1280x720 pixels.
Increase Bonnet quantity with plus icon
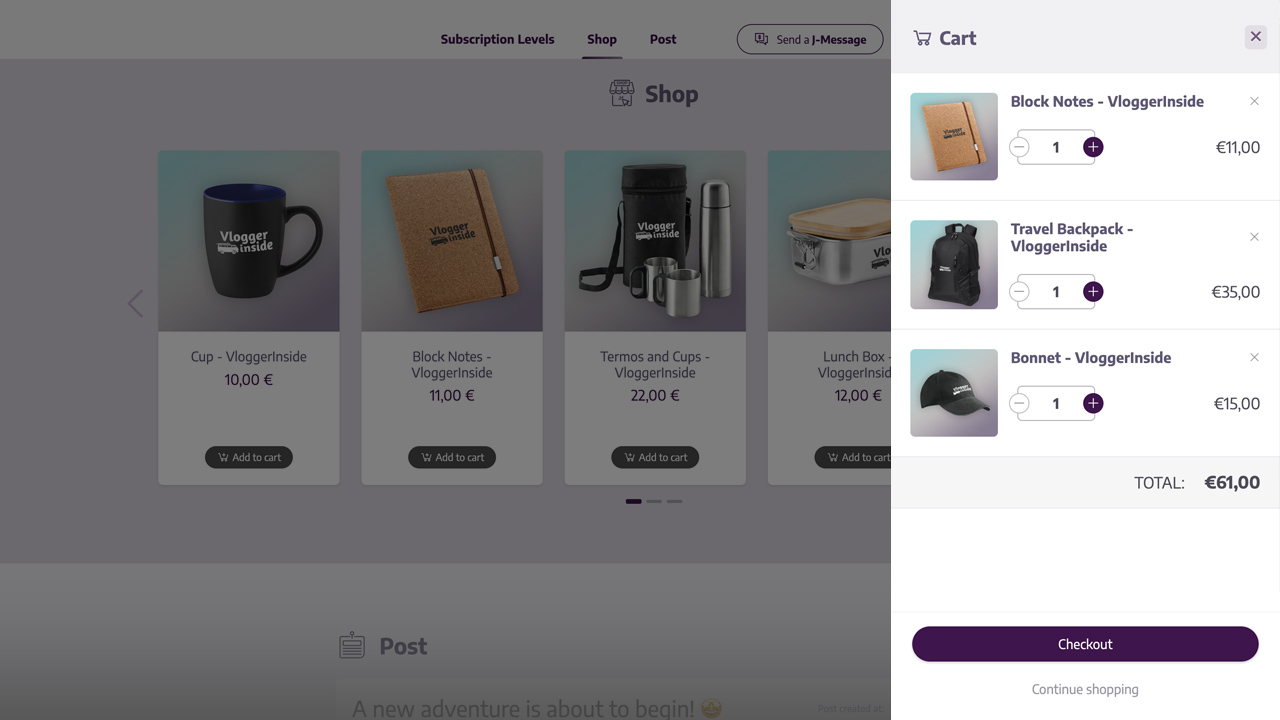coord(1092,403)
